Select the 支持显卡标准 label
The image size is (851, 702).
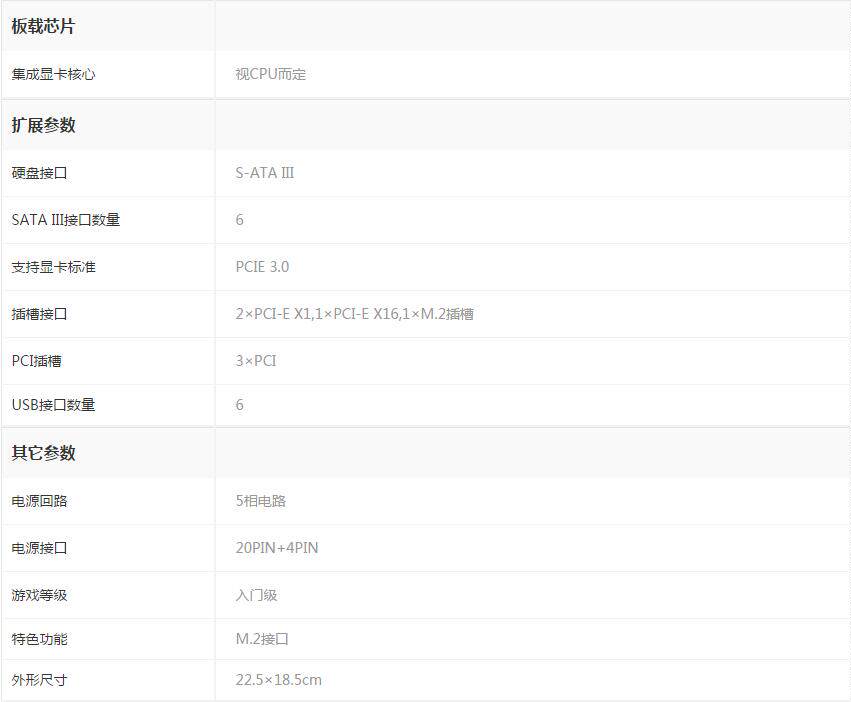[x=54, y=267]
